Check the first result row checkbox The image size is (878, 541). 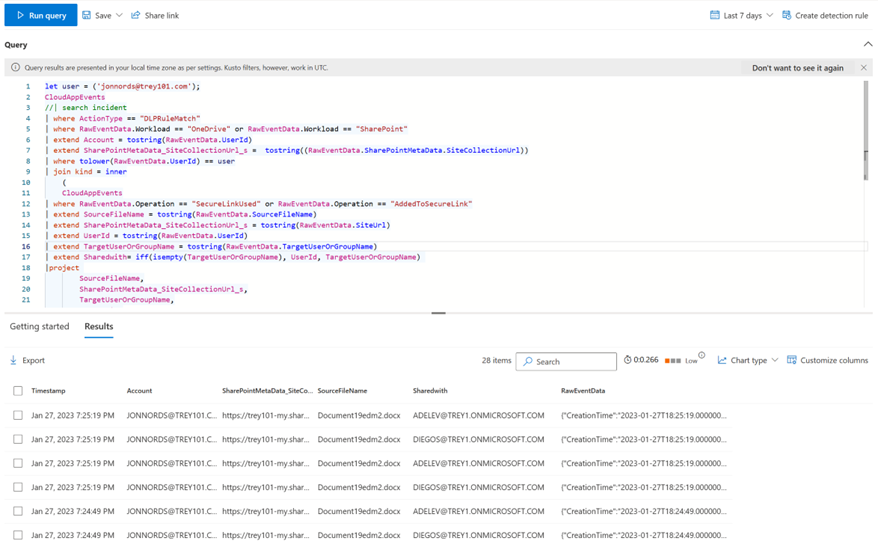pos(18,415)
